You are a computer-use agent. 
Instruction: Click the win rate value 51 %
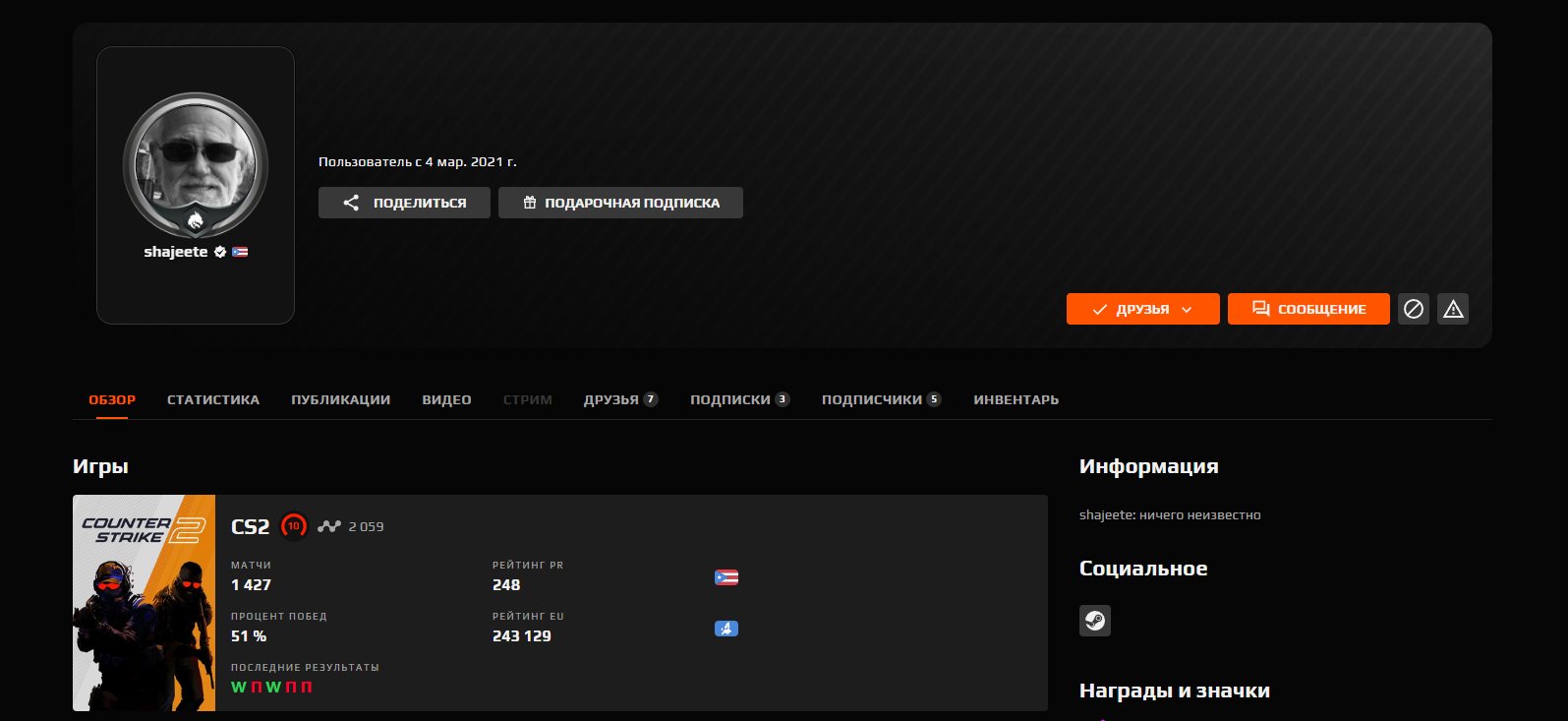(249, 635)
